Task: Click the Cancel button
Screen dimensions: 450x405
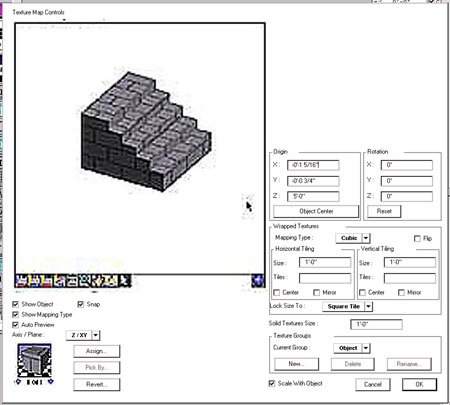Action: click(x=373, y=385)
